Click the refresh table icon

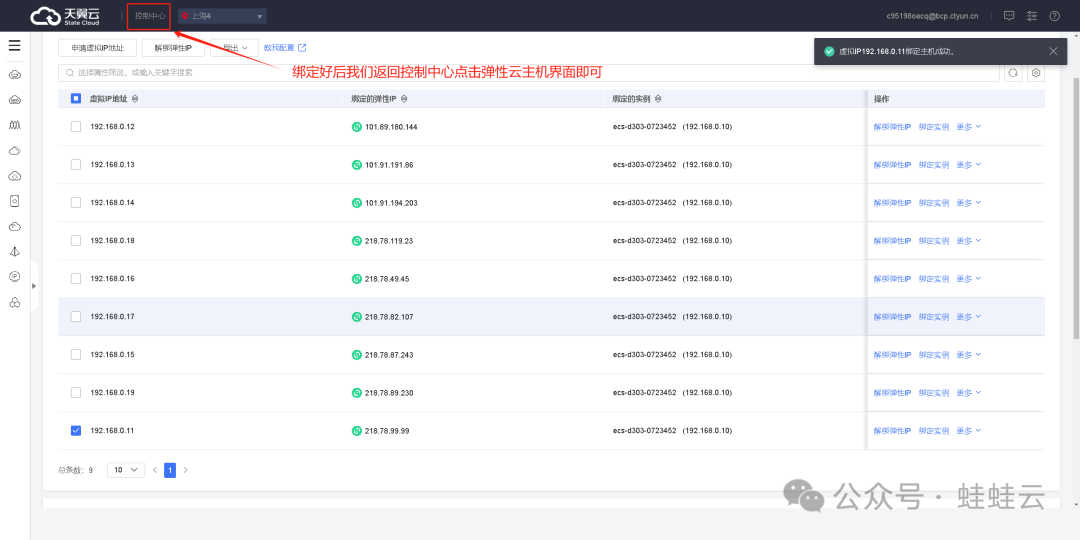(x=1012, y=73)
